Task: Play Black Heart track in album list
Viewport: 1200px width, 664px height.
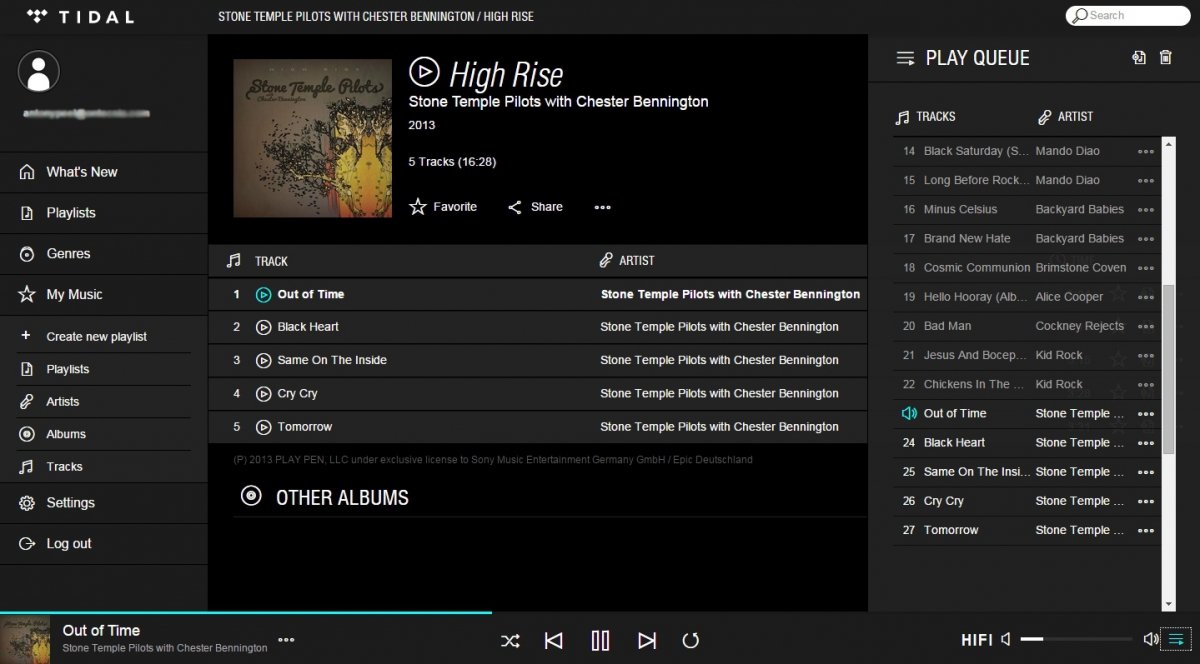Action: pos(264,327)
